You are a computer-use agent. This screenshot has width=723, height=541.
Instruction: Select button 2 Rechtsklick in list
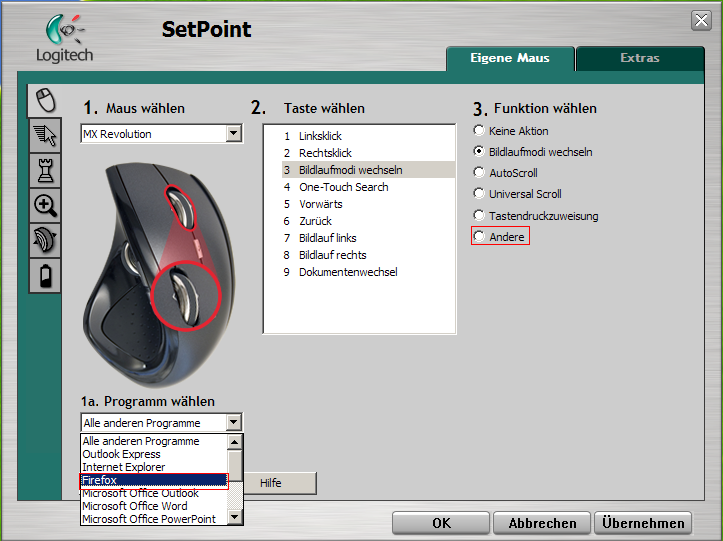pyautogui.click(x=368, y=153)
